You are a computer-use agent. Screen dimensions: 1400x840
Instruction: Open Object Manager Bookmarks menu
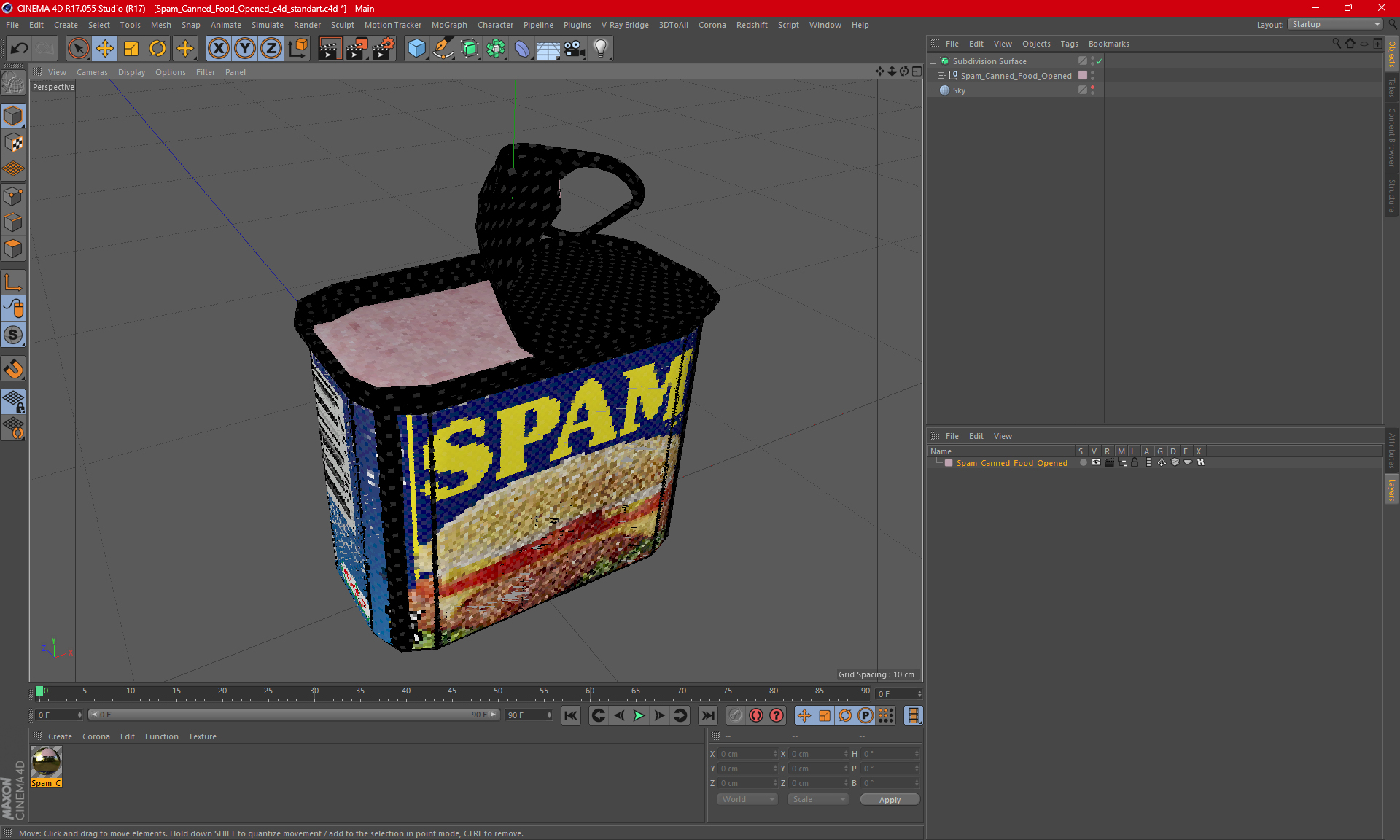pyautogui.click(x=1108, y=44)
